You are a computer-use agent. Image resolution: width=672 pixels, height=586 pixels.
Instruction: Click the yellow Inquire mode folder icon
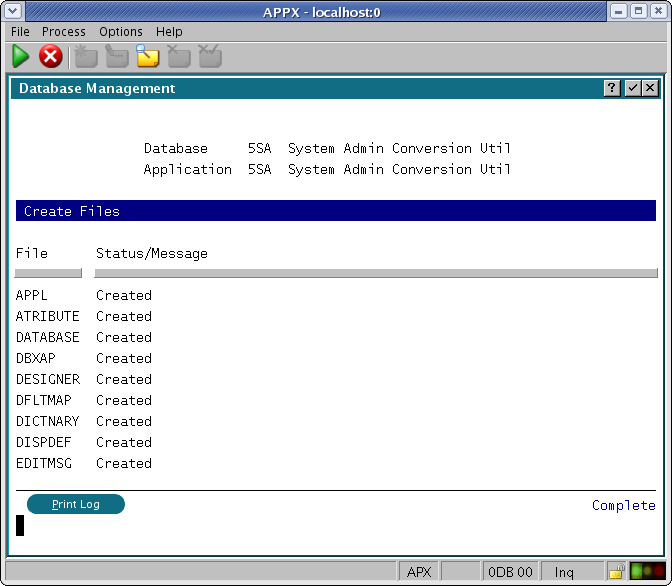(148, 57)
